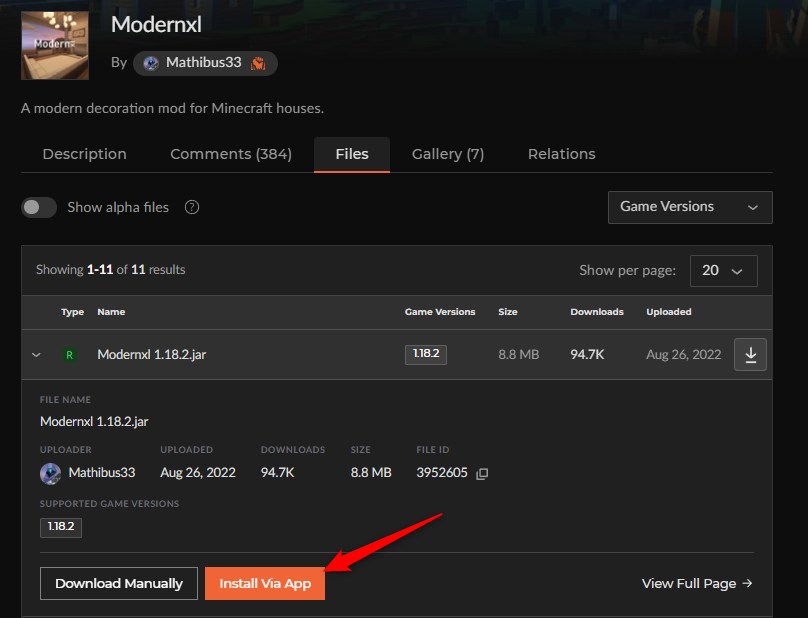
Task: Click the 1.18.2 game version tag in row
Action: click(x=426, y=355)
